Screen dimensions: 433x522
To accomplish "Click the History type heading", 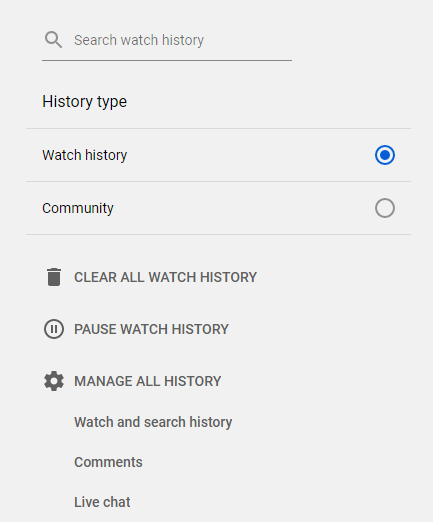I will tap(85, 102).
